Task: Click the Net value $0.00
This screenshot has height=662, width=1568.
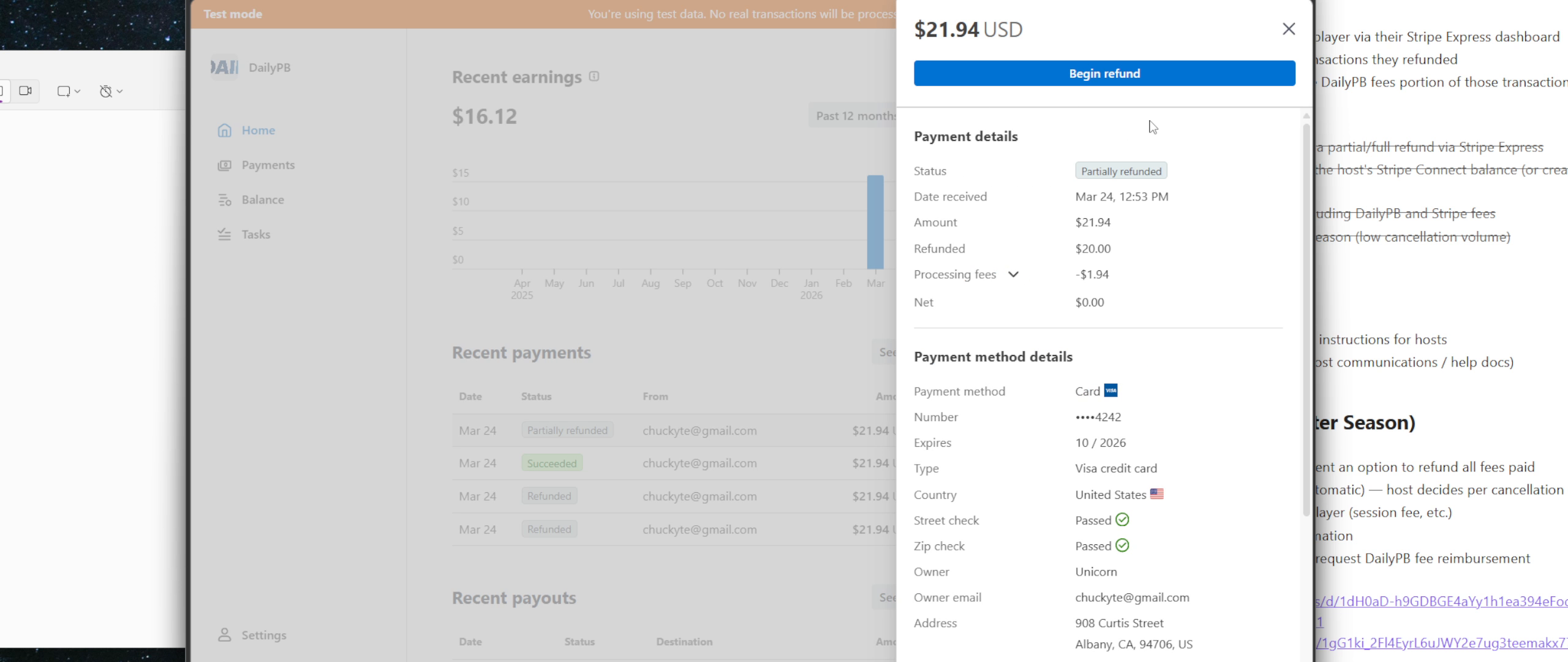Action: point(1090,302)
